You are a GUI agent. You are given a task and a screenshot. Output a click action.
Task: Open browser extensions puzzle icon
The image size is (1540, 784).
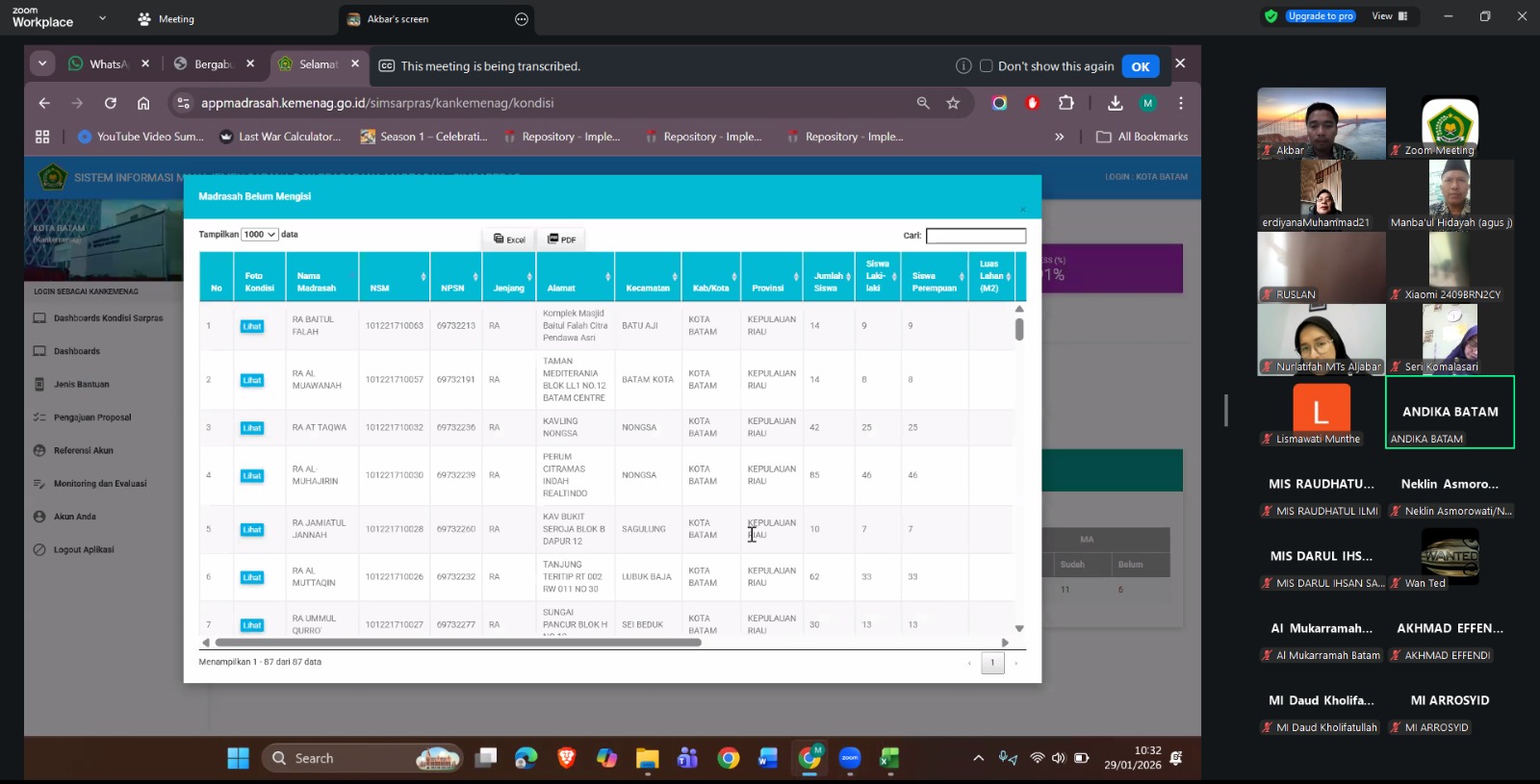coord(1065,103)
